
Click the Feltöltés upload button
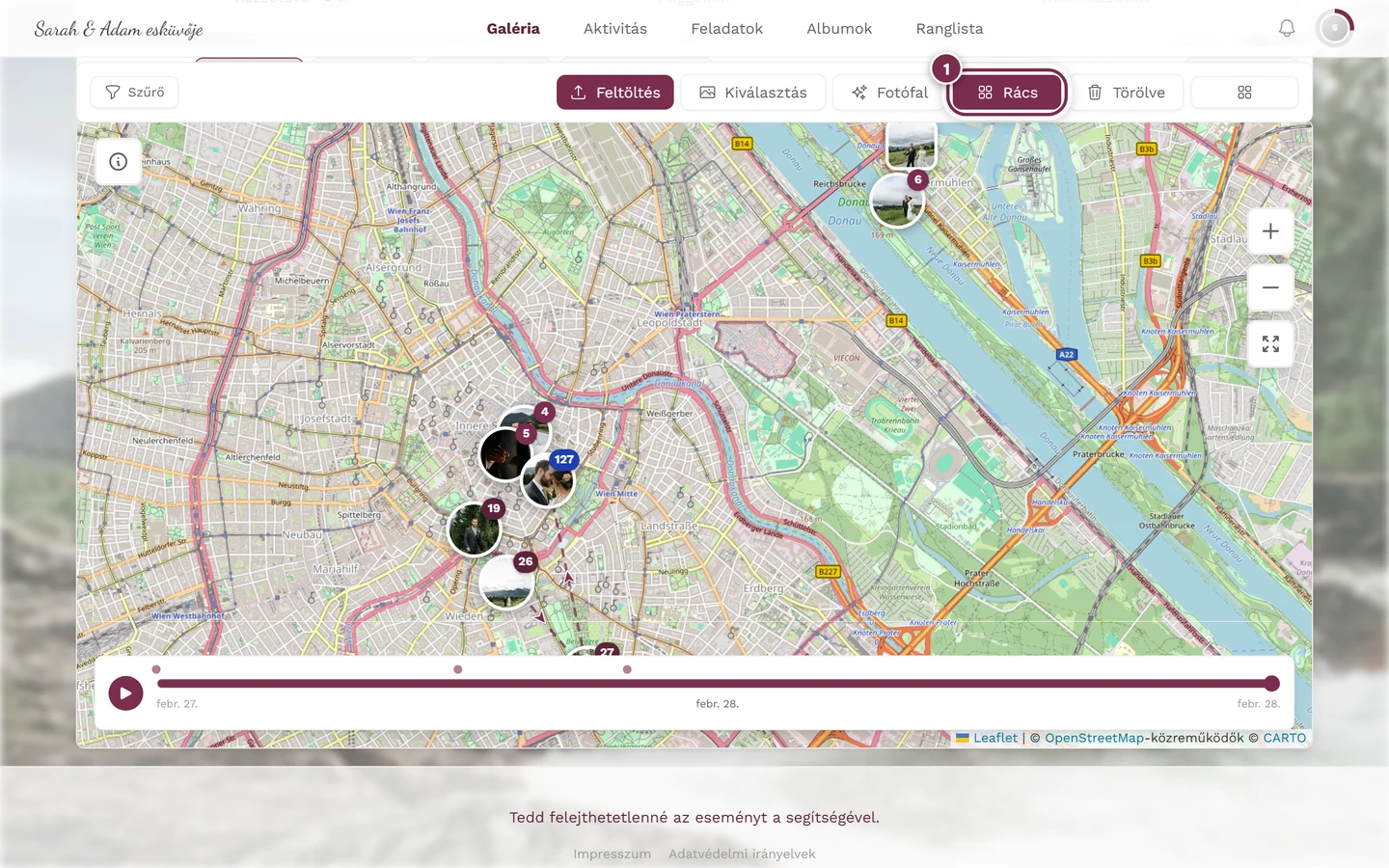pos(615,93)
